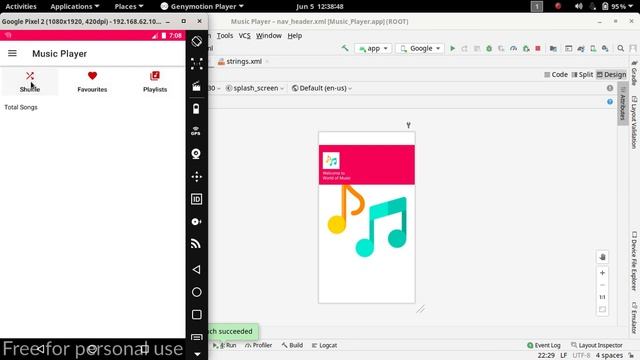Set design canvas zoom to 1:1
The height and width of the screenshot is (360, 640).
[x=602, y=297]
